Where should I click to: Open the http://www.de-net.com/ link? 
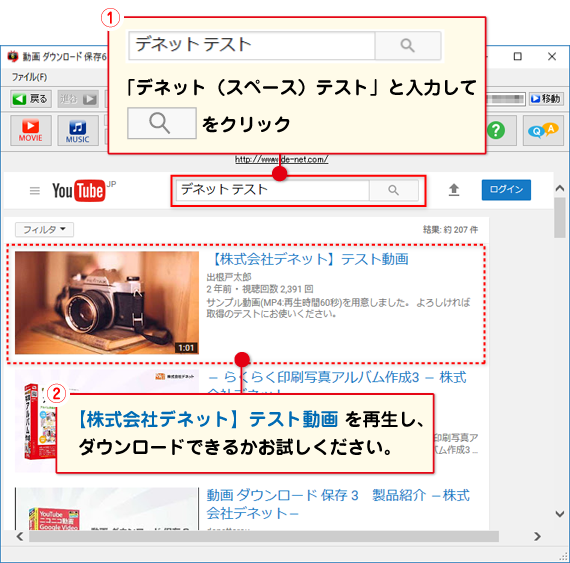point(281,160)
